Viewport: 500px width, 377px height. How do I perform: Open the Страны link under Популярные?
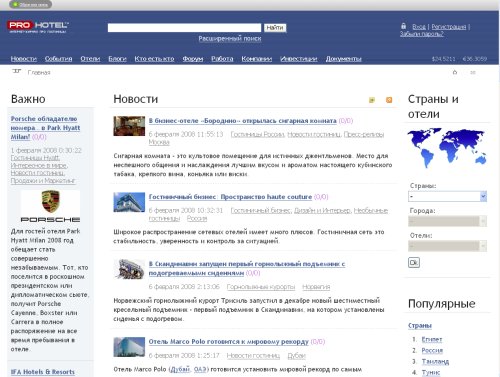pos(420,326)
